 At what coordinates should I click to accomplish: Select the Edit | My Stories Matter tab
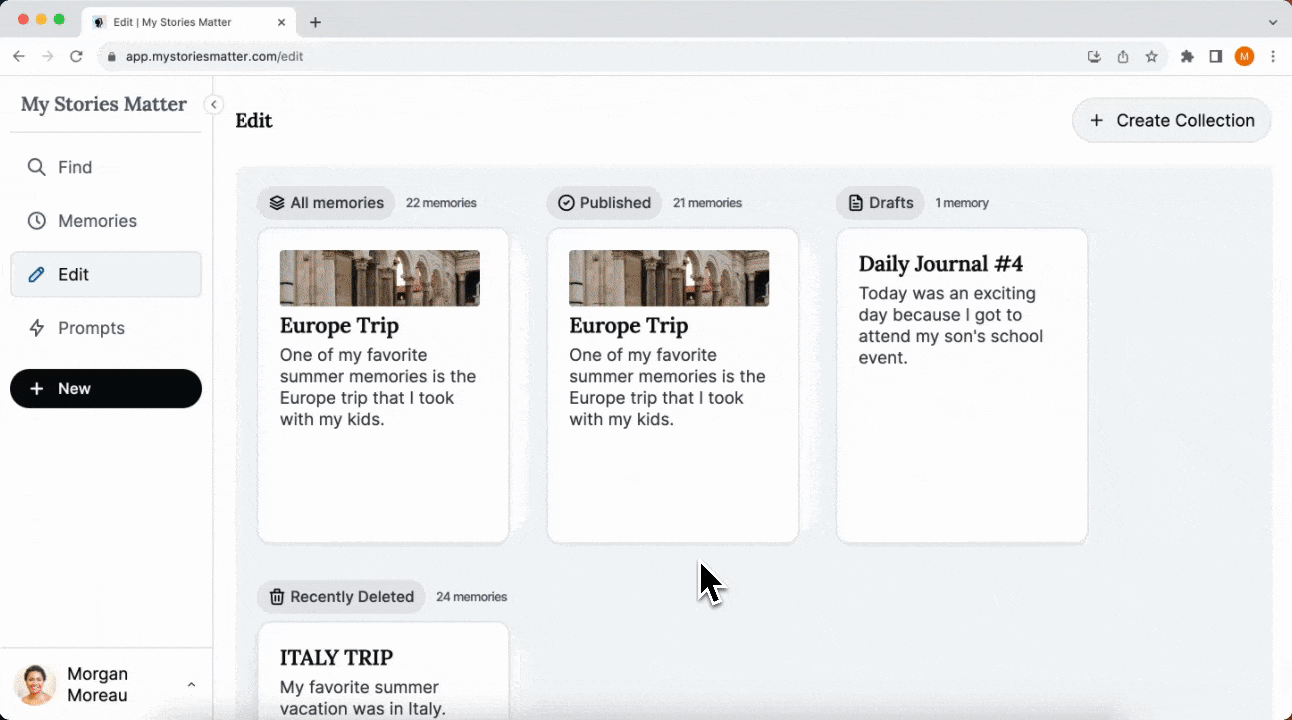click(x=188, y=22)
